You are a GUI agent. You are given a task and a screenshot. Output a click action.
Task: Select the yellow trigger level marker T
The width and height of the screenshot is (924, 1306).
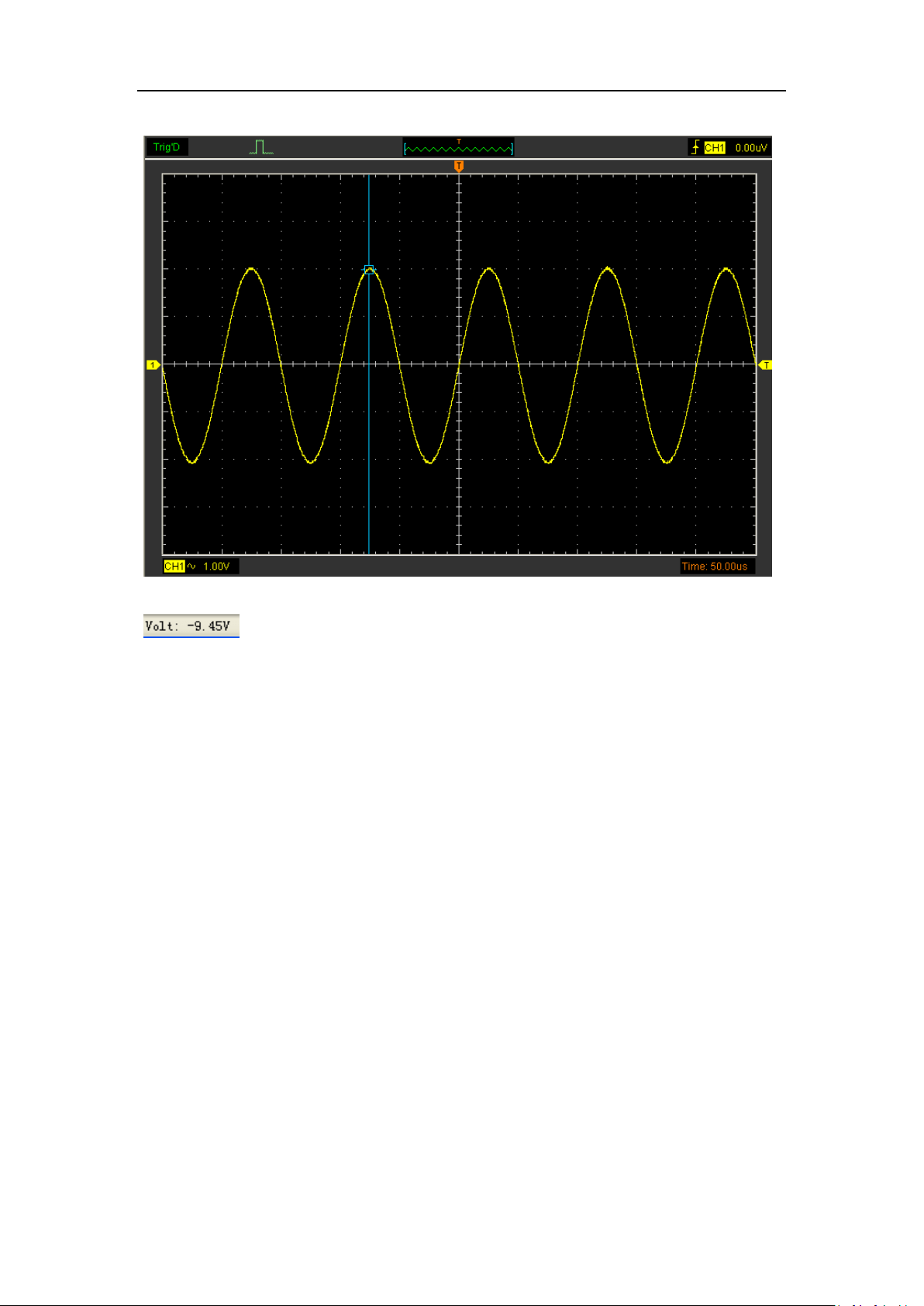765,364
